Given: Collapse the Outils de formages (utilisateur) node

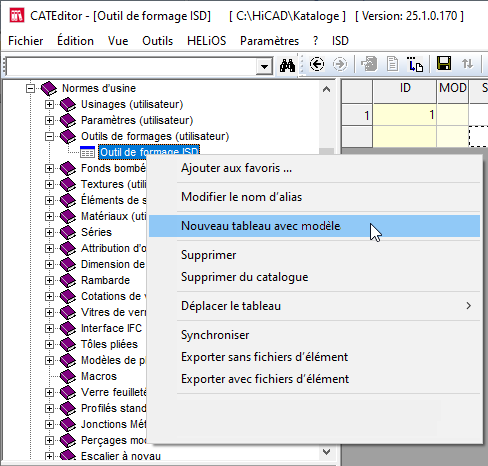Looking at the screenshot, I should (49, 136).
